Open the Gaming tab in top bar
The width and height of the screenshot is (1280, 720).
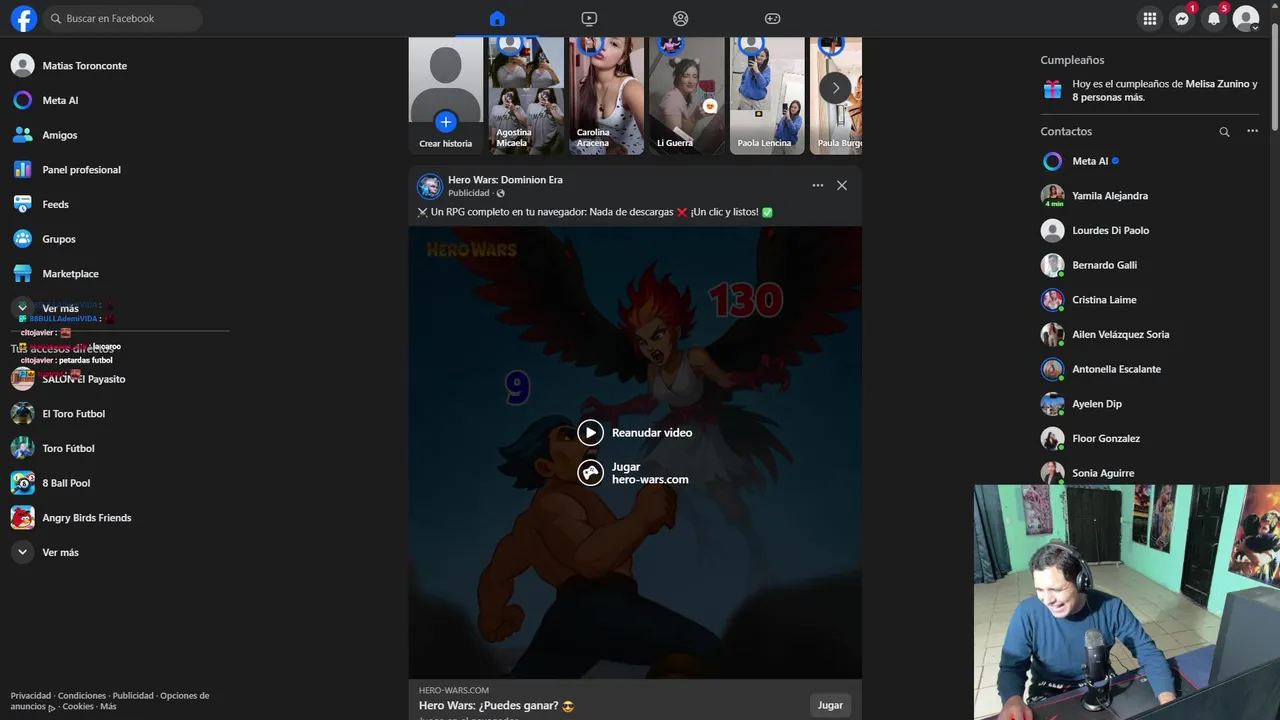773,18
